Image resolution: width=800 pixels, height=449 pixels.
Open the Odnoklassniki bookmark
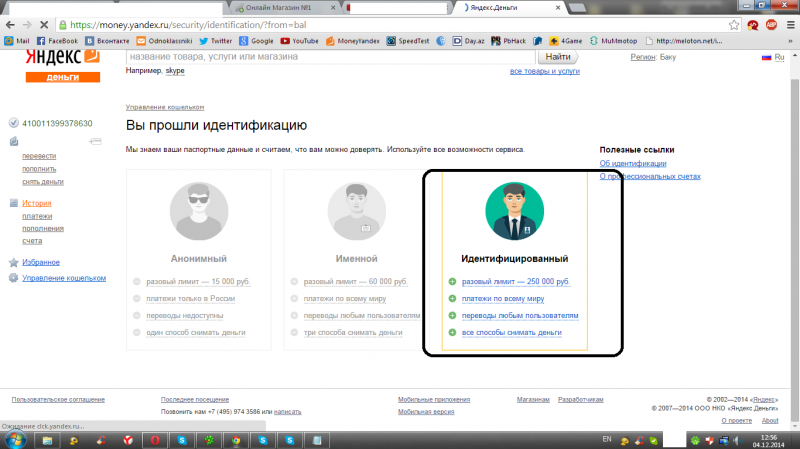click(x=164, y=41)
